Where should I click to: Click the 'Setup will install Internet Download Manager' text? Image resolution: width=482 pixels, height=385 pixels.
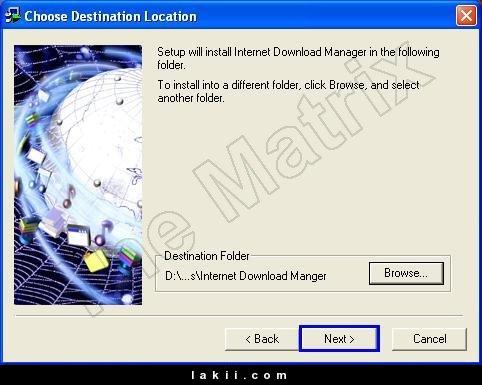coord(298,58)
